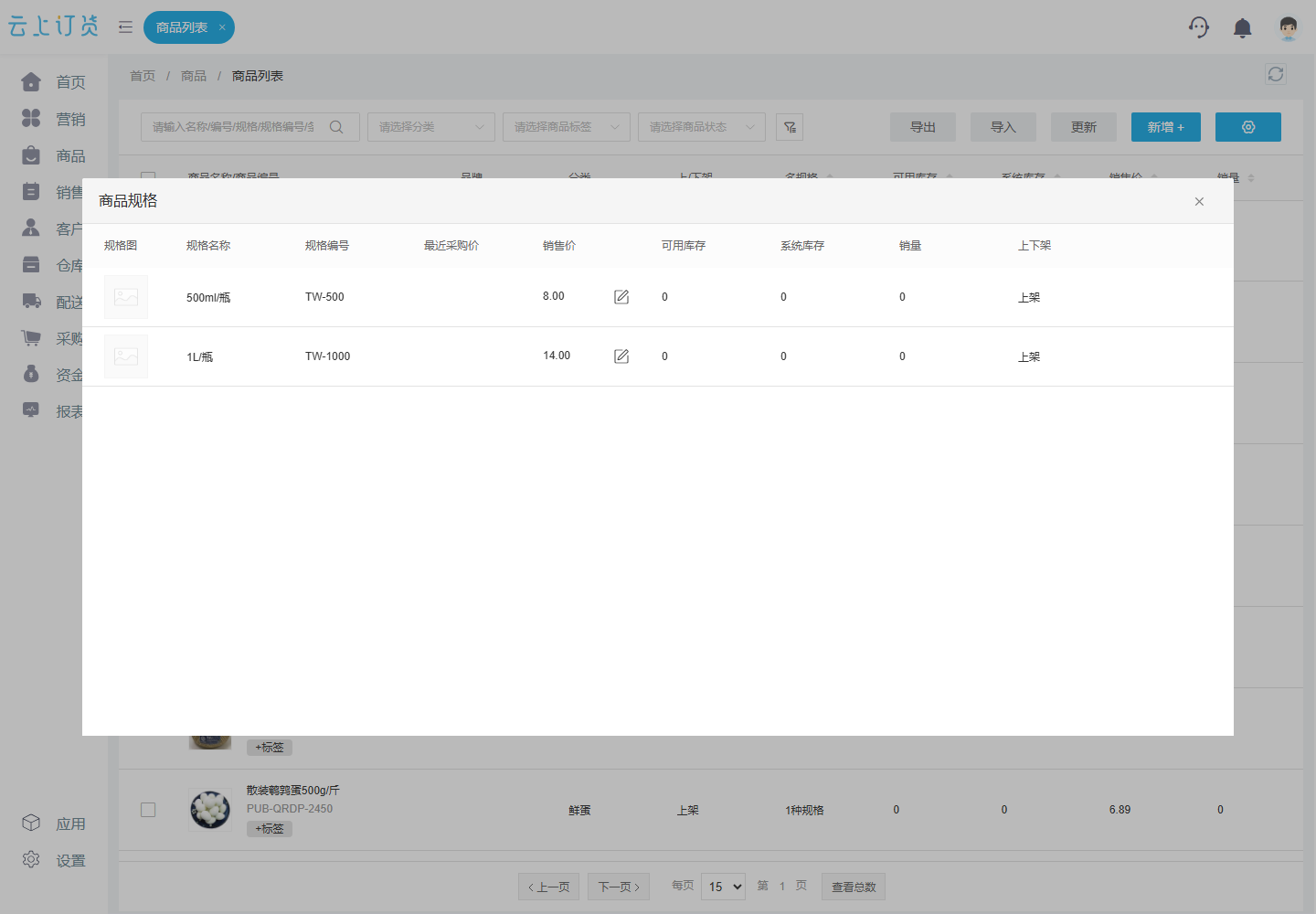Edit the sale price of 500ml/瓶
1316x914 pixels.
pyautogui.click(x=621, y=297)
